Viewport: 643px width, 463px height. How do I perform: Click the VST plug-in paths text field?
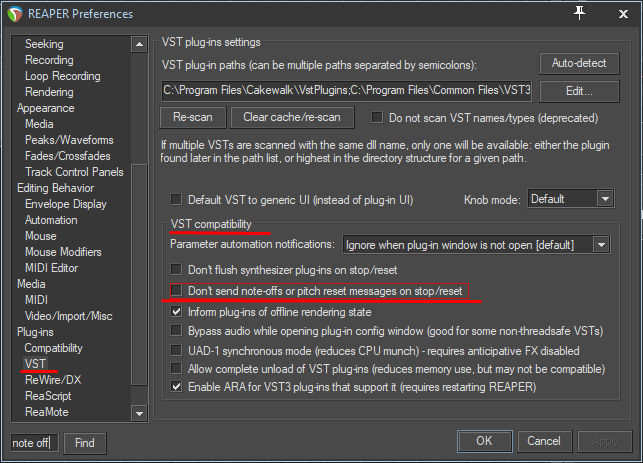tap(346, 91)
